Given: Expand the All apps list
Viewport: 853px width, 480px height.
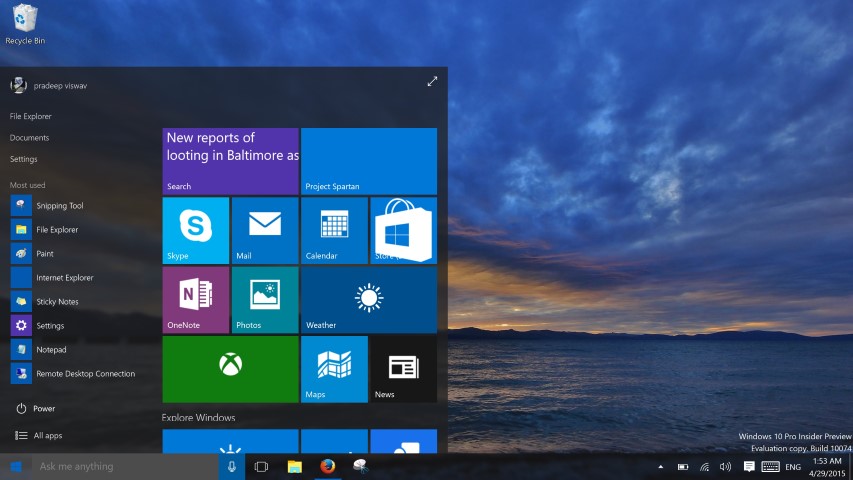Looking at the screenshot, I should point(47,436).
